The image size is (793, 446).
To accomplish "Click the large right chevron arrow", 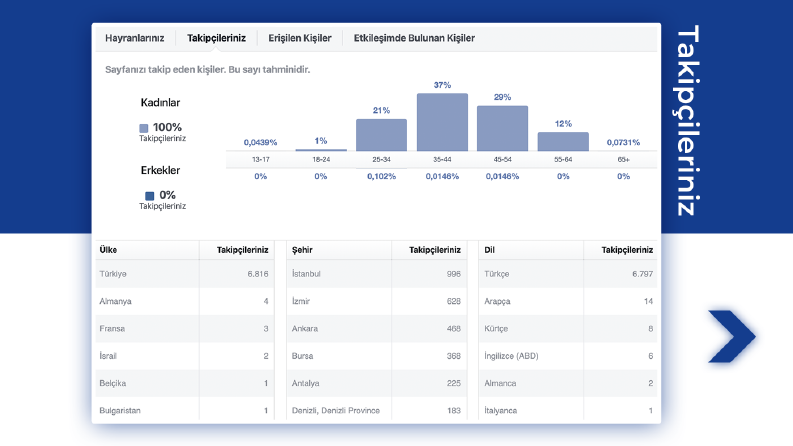I will (x=732, y=336).
